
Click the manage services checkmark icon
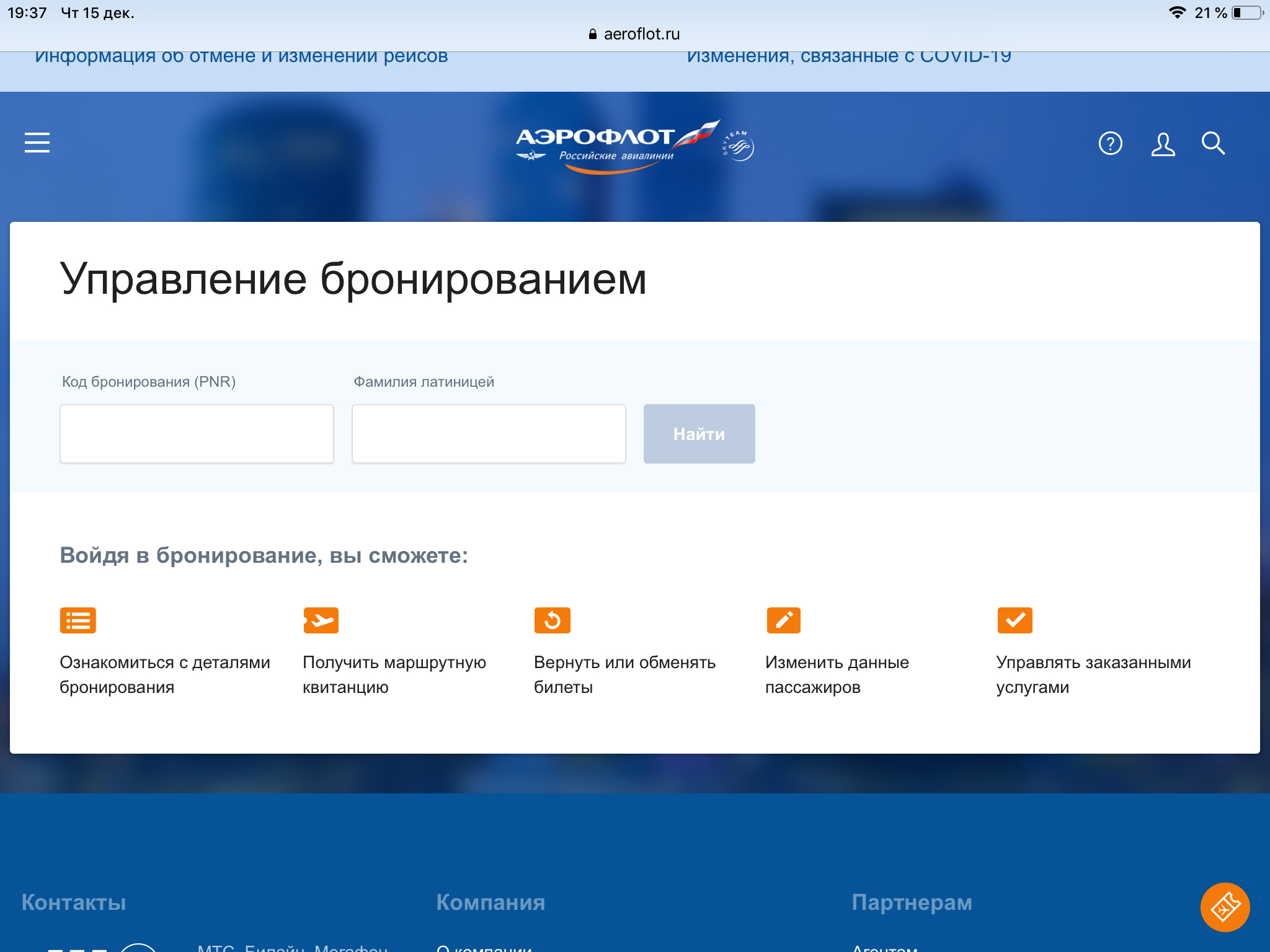[x=1015, y=620]
